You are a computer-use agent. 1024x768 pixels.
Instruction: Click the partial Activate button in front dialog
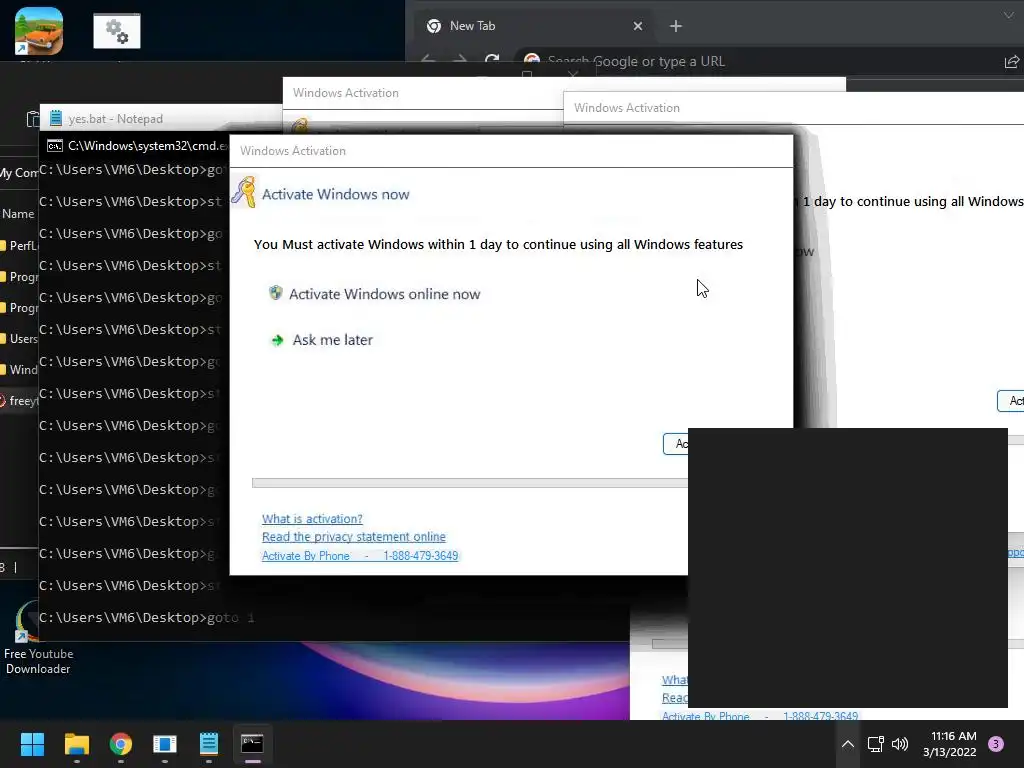[676, 443]
